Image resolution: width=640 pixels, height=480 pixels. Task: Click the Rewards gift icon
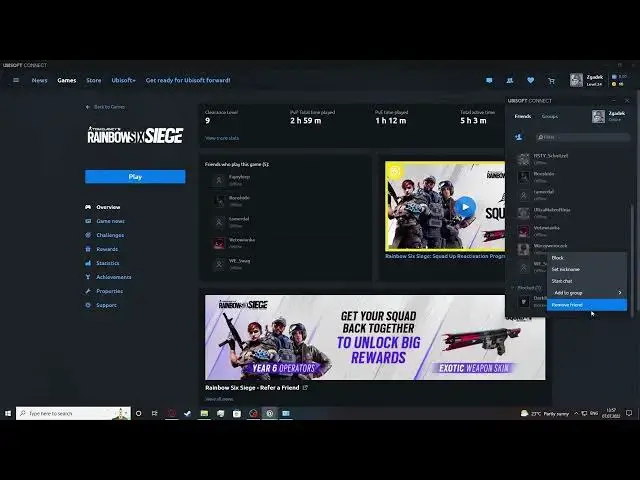pos(88,249)
